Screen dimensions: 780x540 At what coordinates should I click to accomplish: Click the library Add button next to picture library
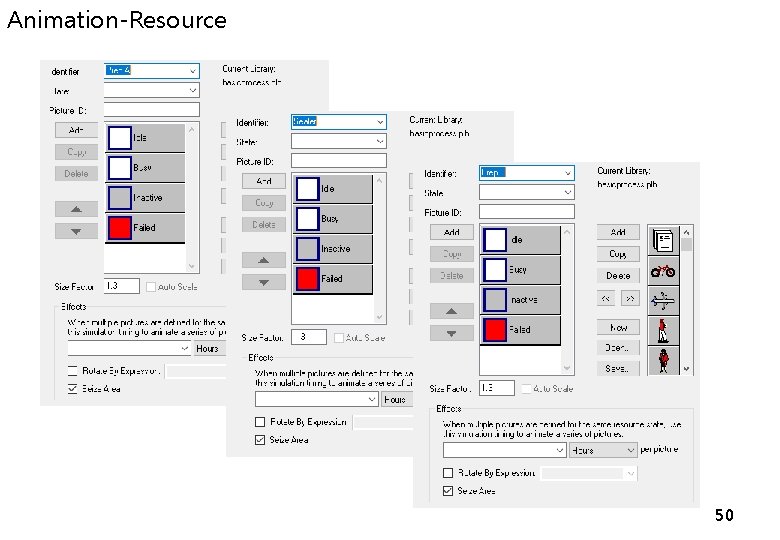pos(618,232)
